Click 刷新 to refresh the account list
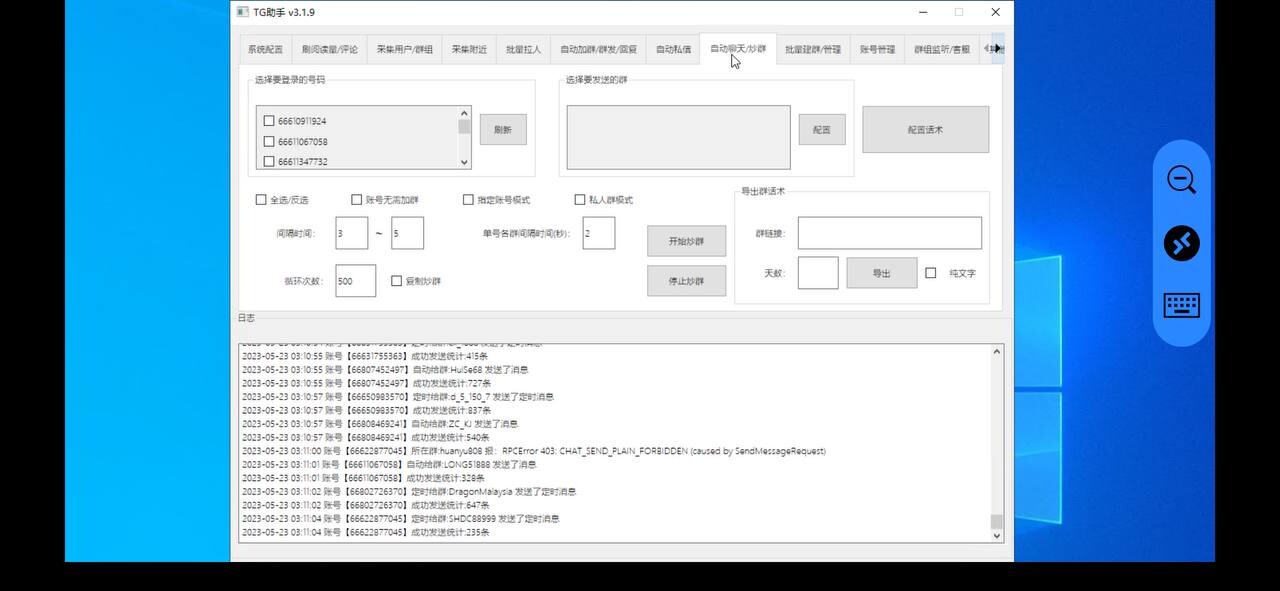This screenshot has width=1280, height=591. pos(503,129)
